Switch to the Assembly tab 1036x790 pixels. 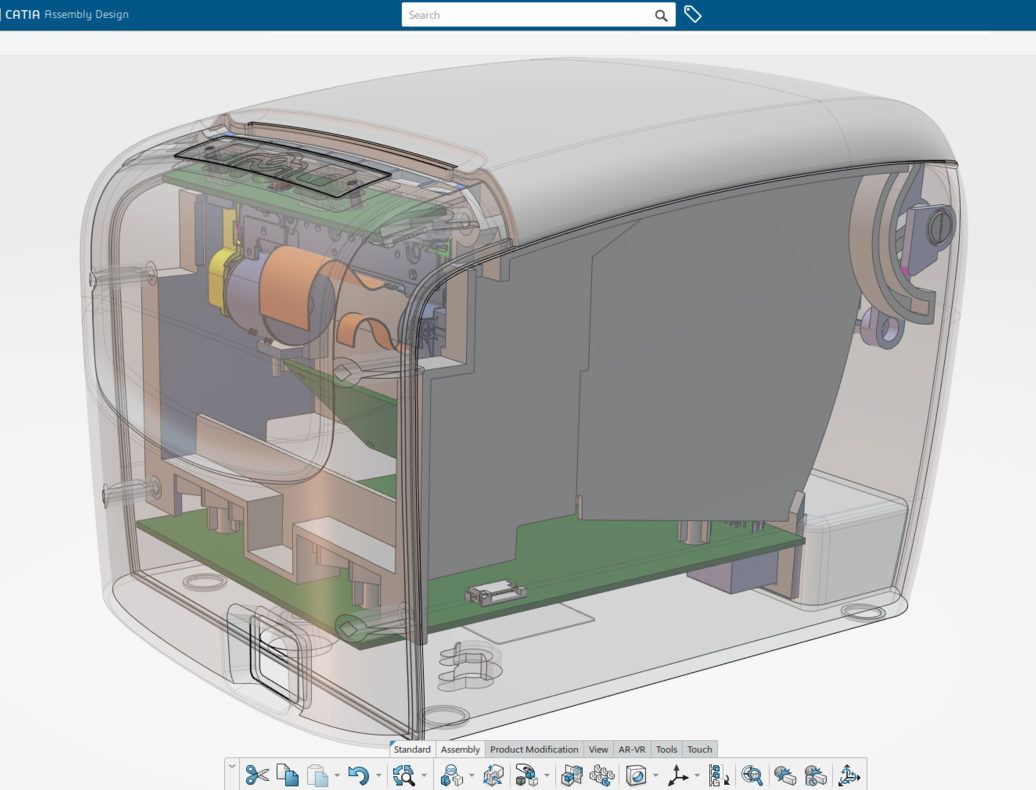(x=460, y=749)
